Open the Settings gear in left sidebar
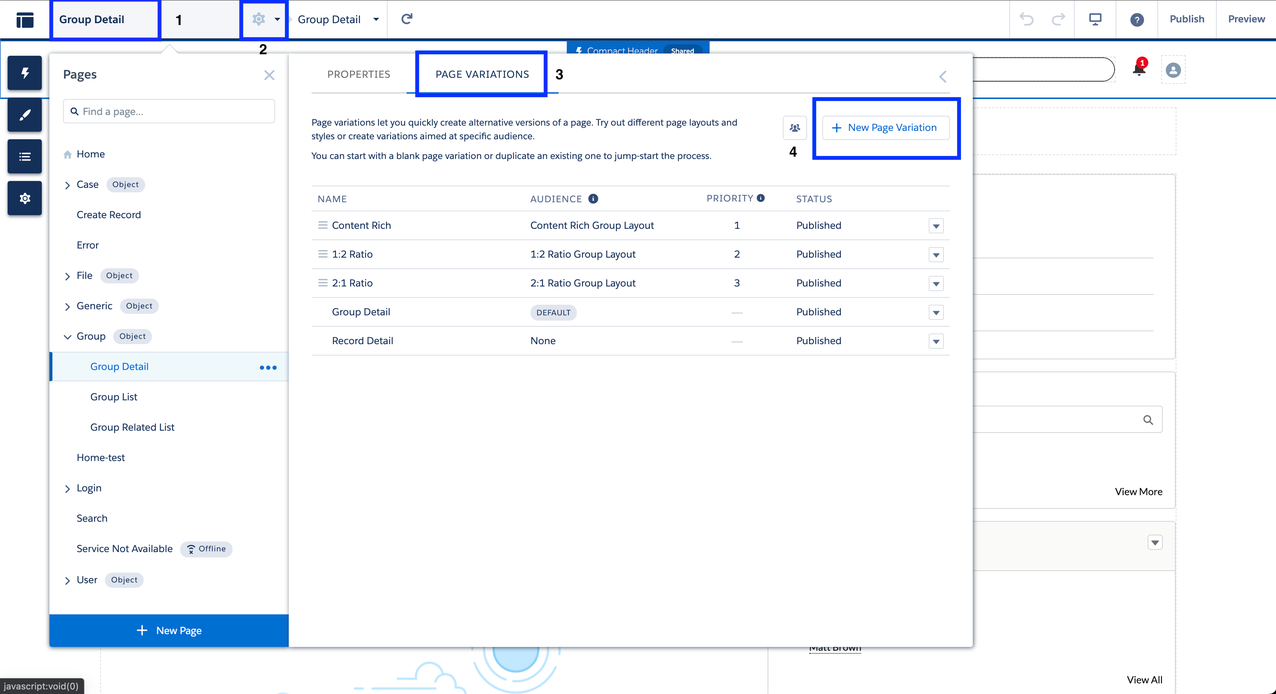The image size is (1276, 694). [25, 198]
